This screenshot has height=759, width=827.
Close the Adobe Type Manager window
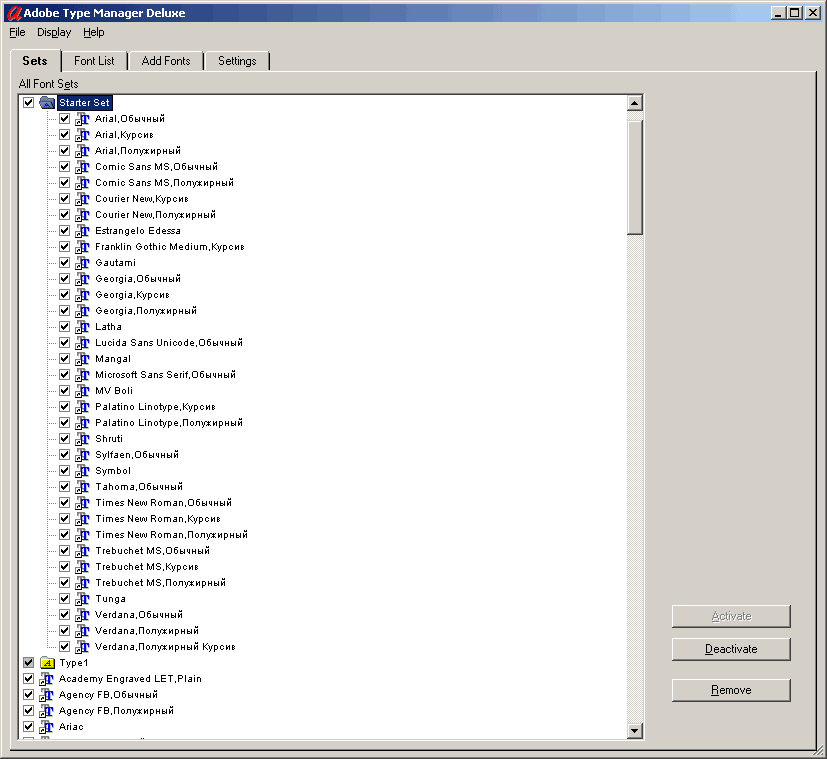[813, 13]
